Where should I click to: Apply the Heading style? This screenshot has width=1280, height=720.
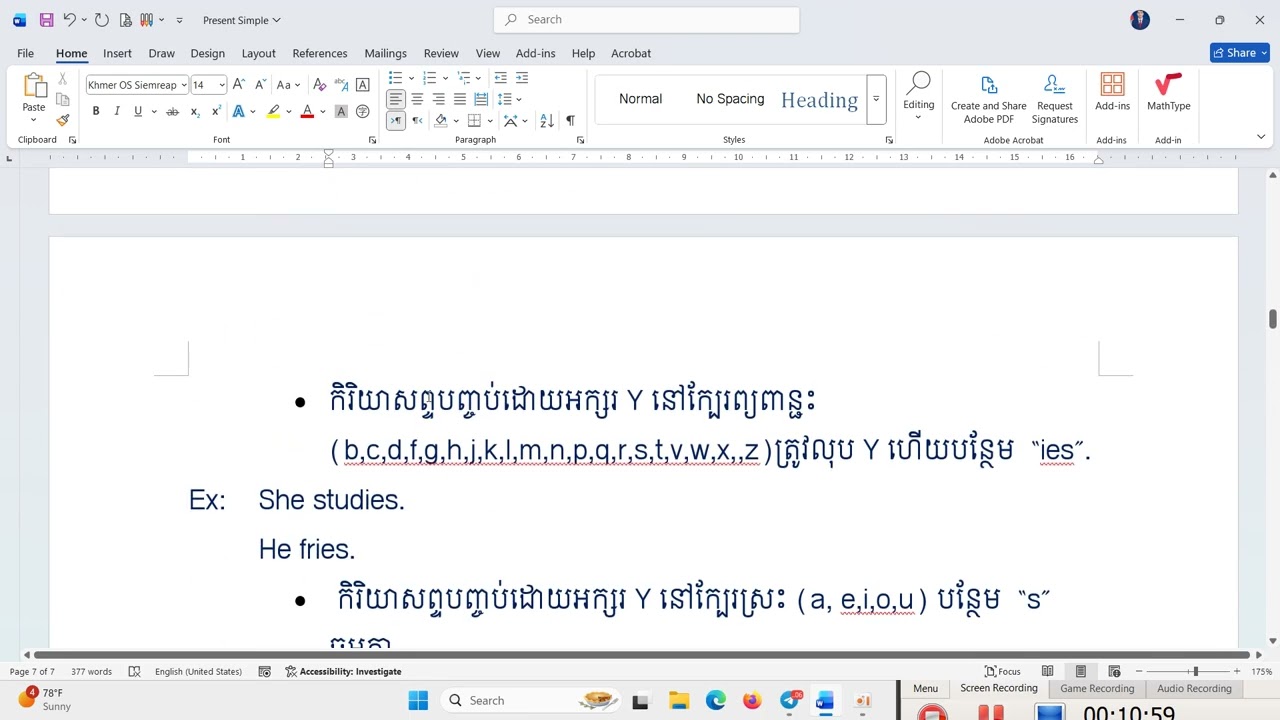(819, 99)
